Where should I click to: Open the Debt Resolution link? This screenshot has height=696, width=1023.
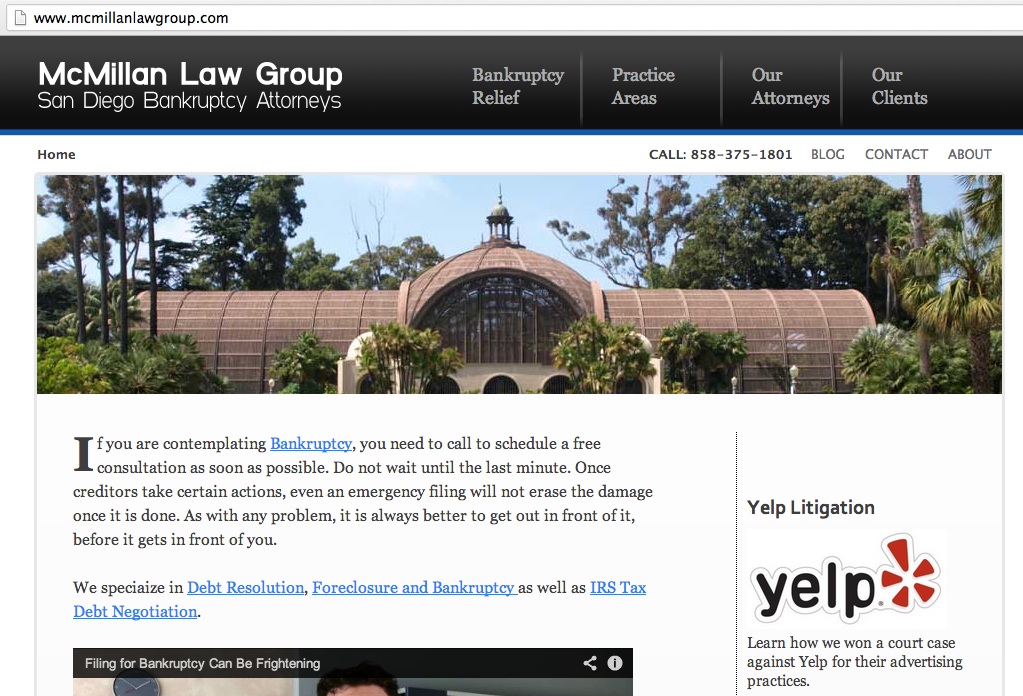pos(245,588)
